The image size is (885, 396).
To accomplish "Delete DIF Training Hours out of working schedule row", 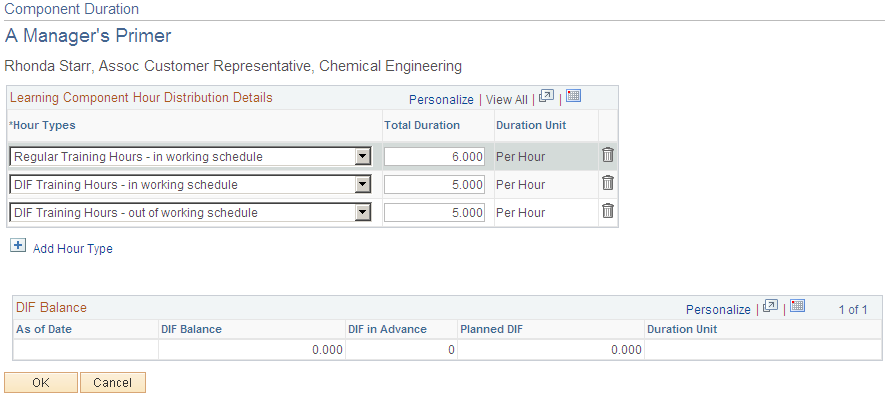I will [x=607, y=211].
